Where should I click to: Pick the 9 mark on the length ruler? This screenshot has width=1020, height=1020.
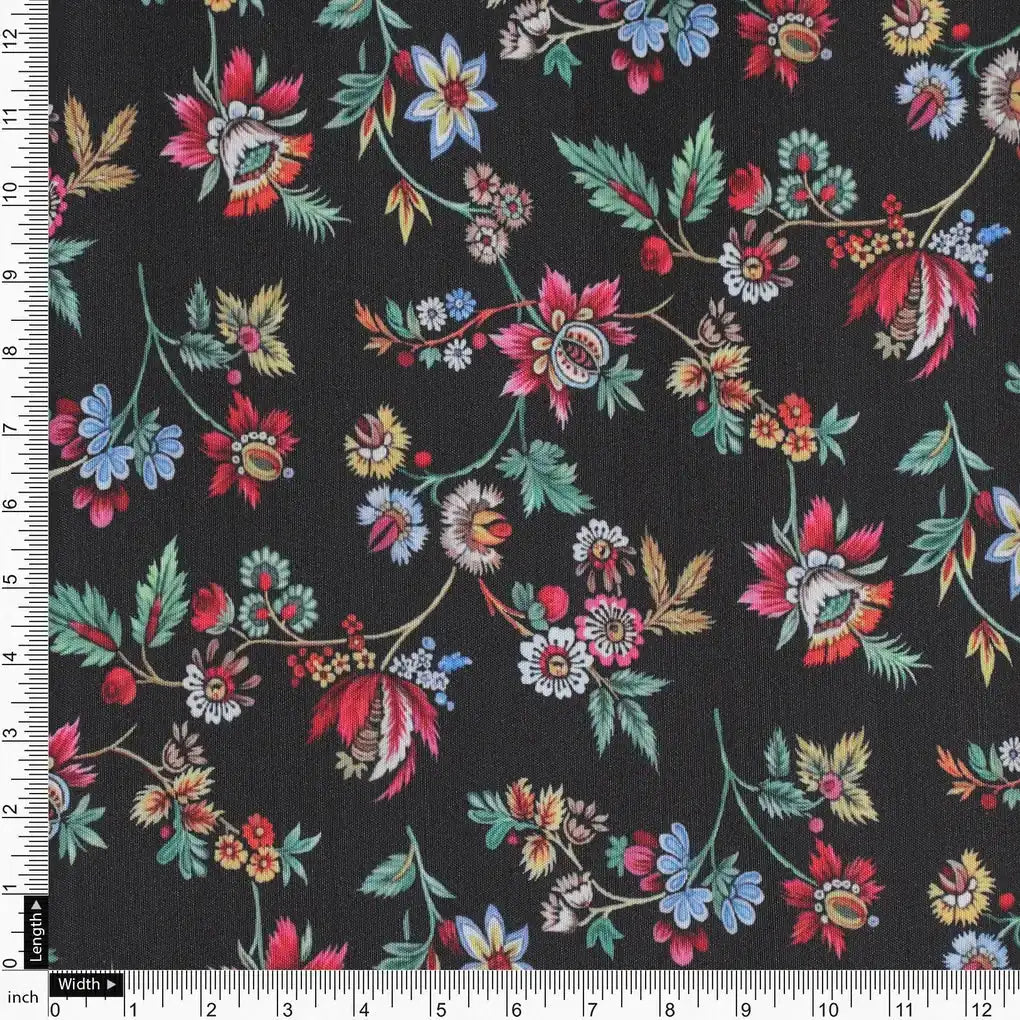11,272
